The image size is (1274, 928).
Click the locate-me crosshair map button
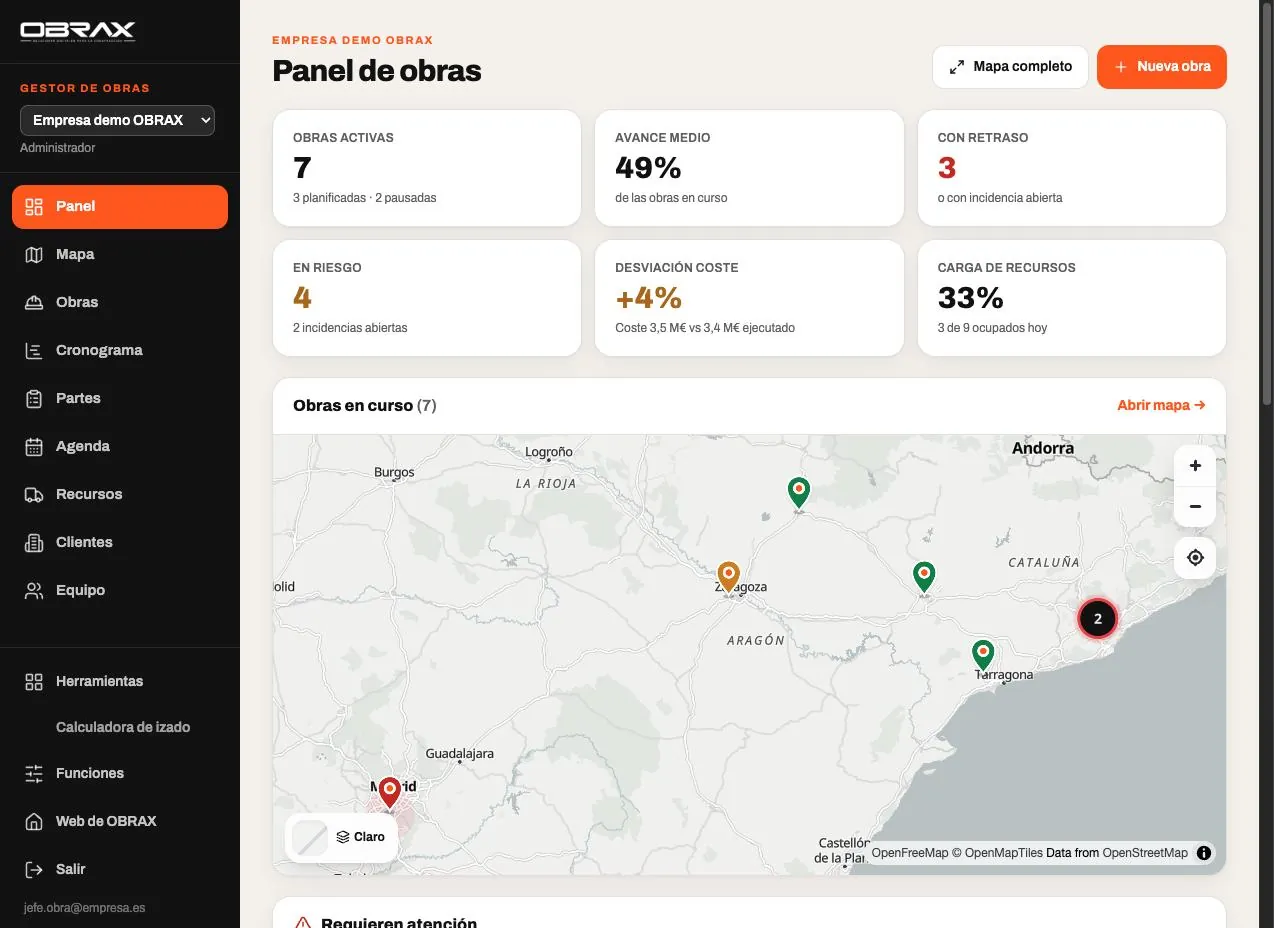pyautogui.click(x=1195, y=557)
